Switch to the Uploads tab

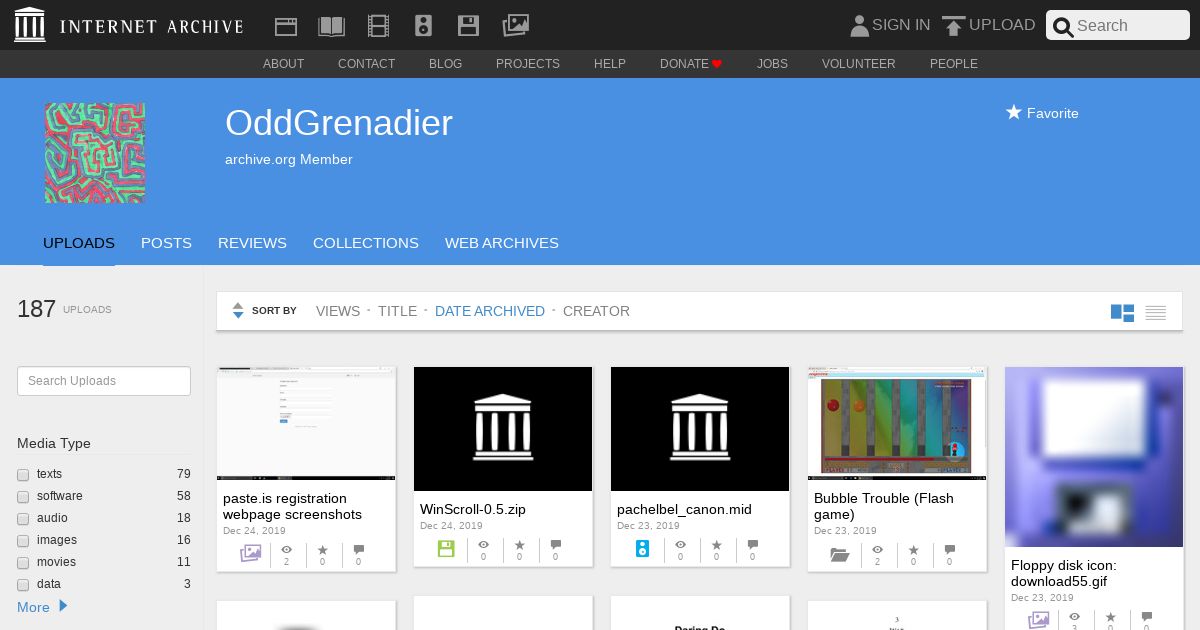pos(79,243)
